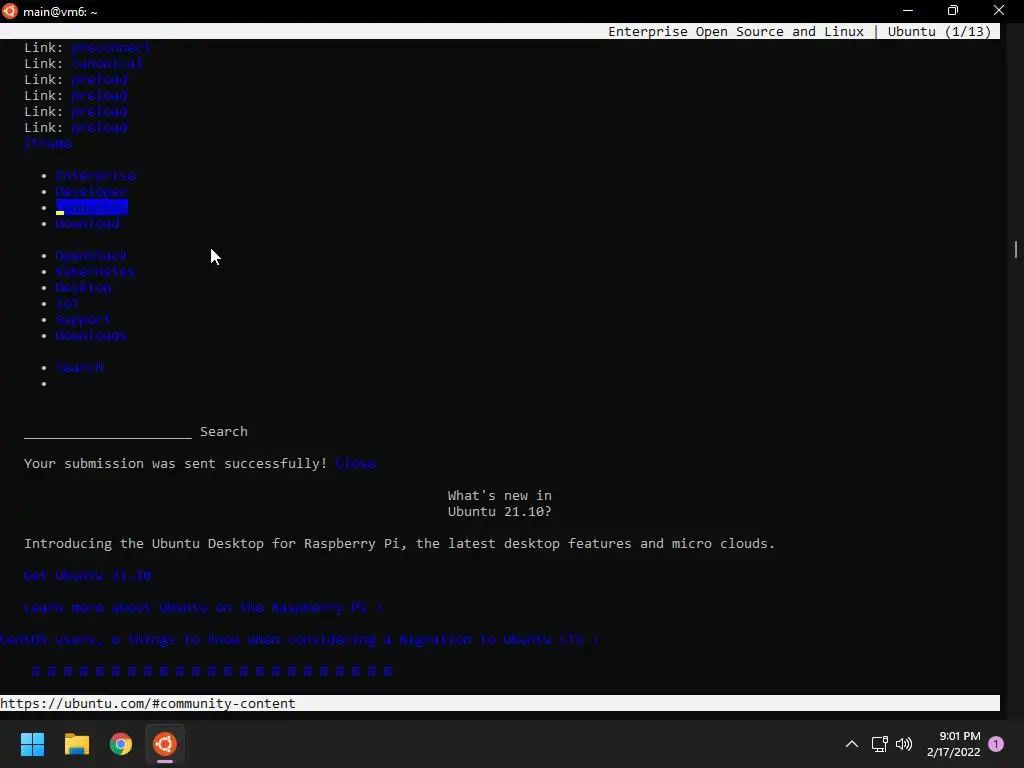Close the submission success message
Viewport: 1024px width, 768px height.
click(356, 464)
